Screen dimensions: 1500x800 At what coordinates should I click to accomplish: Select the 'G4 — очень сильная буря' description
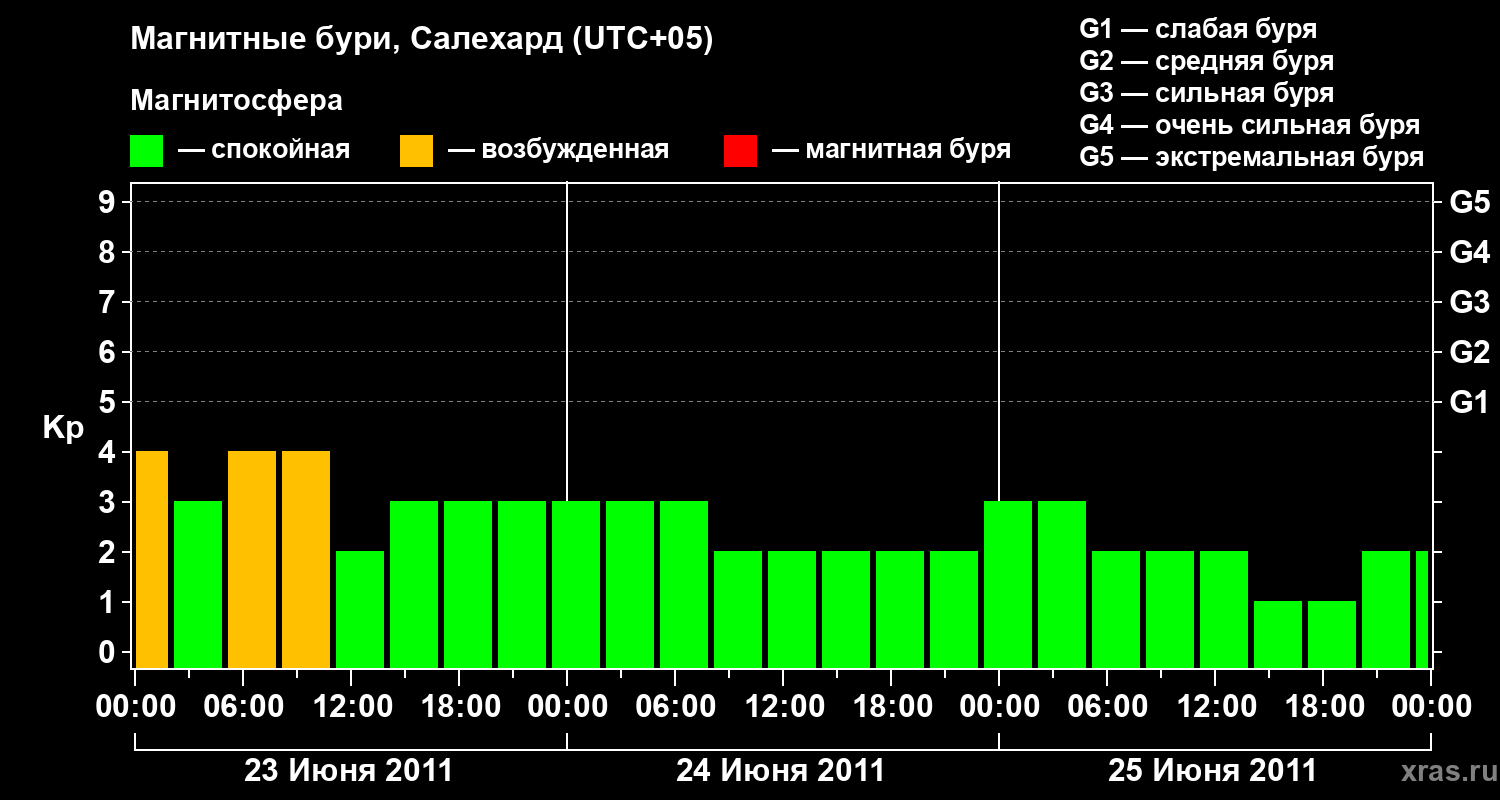[1249, 125]
